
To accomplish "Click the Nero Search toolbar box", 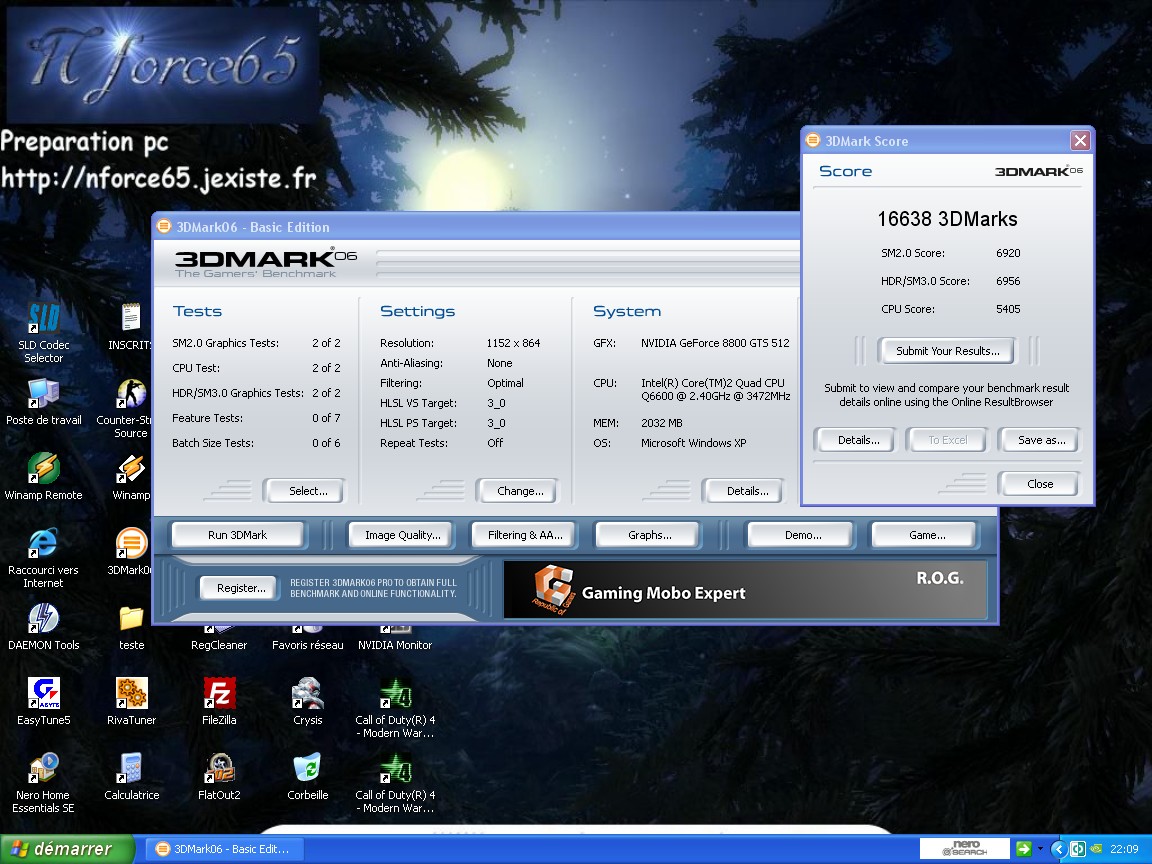I will [x=964, y=849].
